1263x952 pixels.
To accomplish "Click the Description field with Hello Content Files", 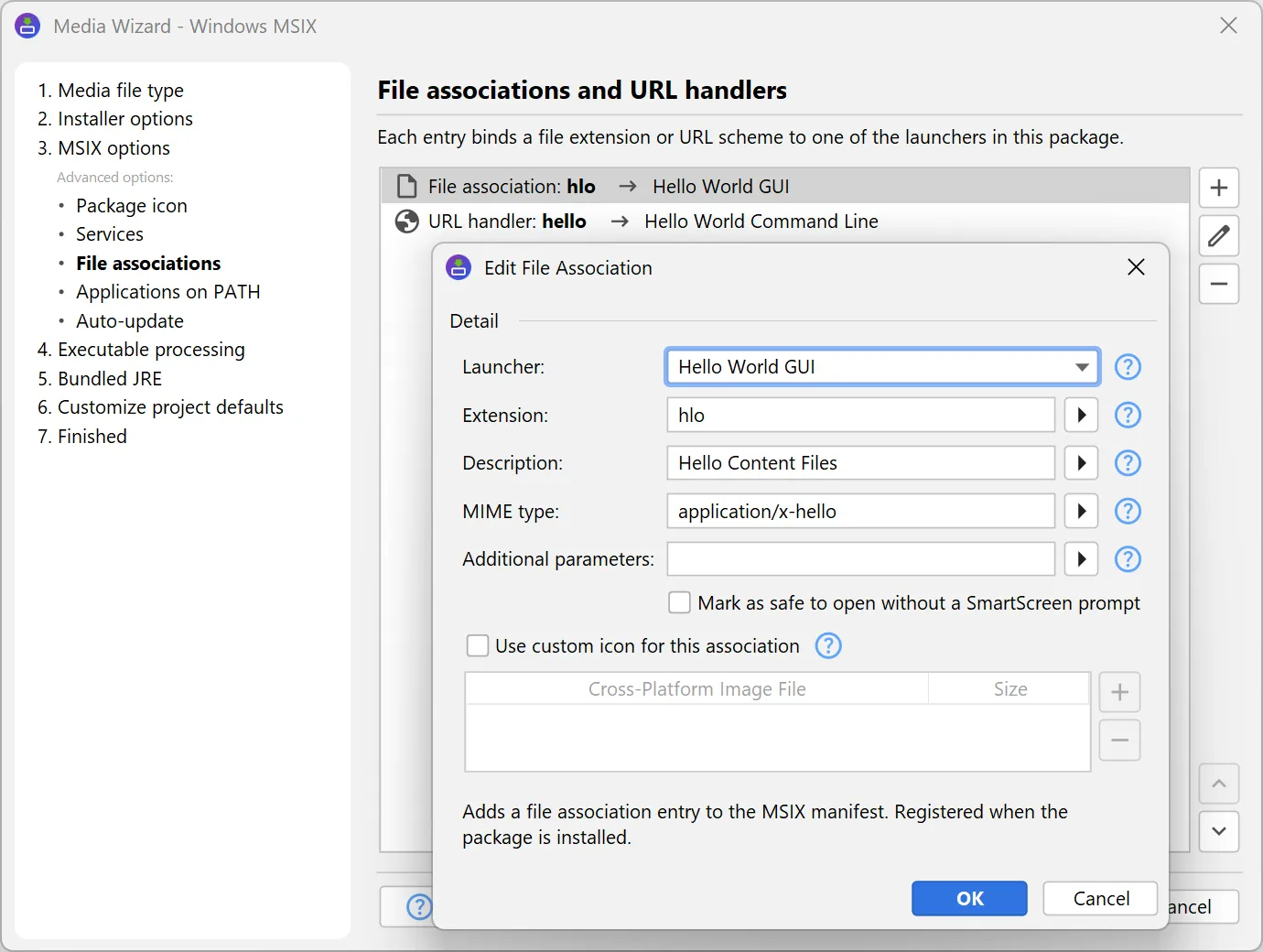I will [860, 463].
